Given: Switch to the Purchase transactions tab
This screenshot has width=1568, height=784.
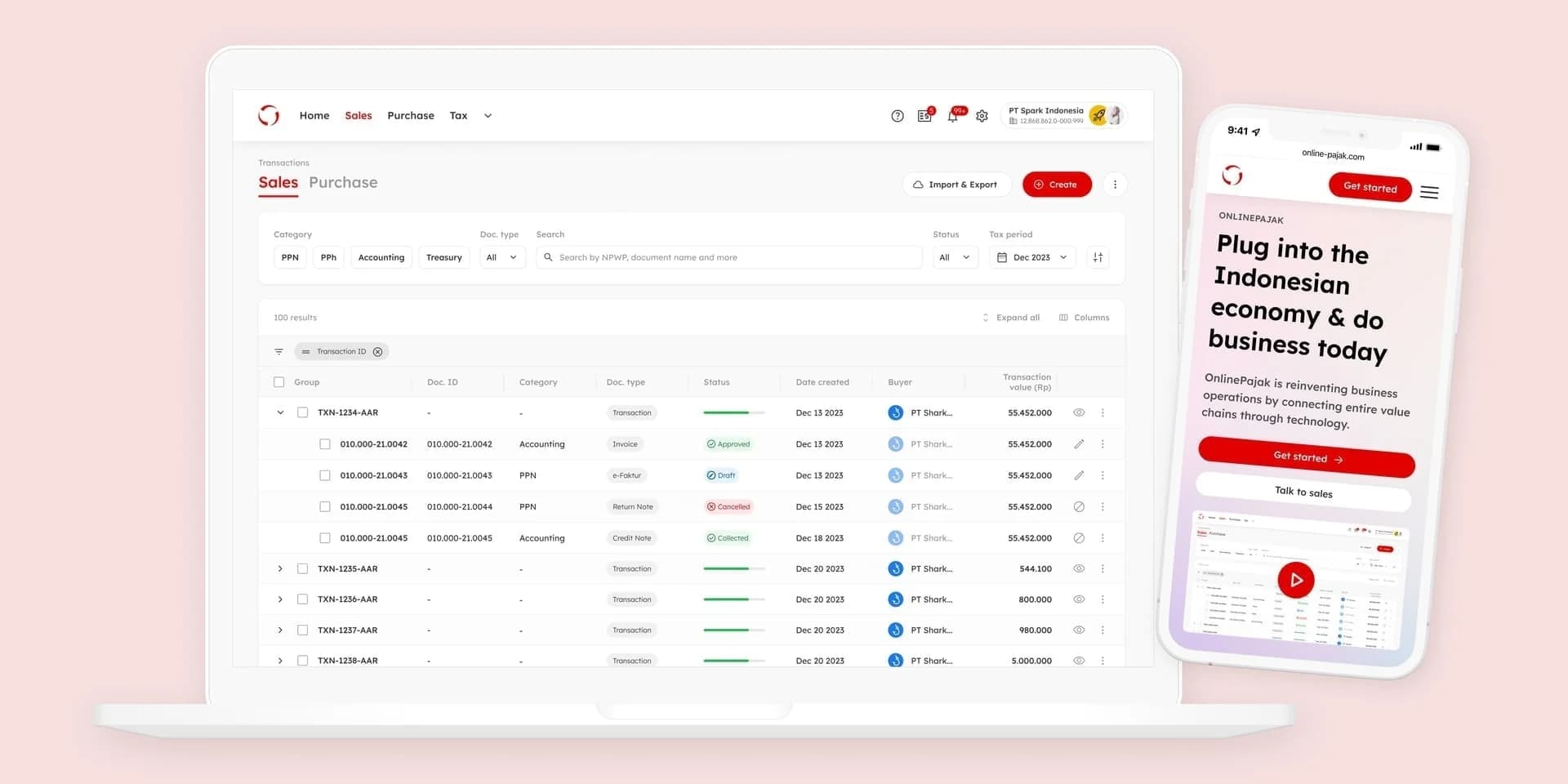Looking at the screenshot, I should (x=343, y=183).
